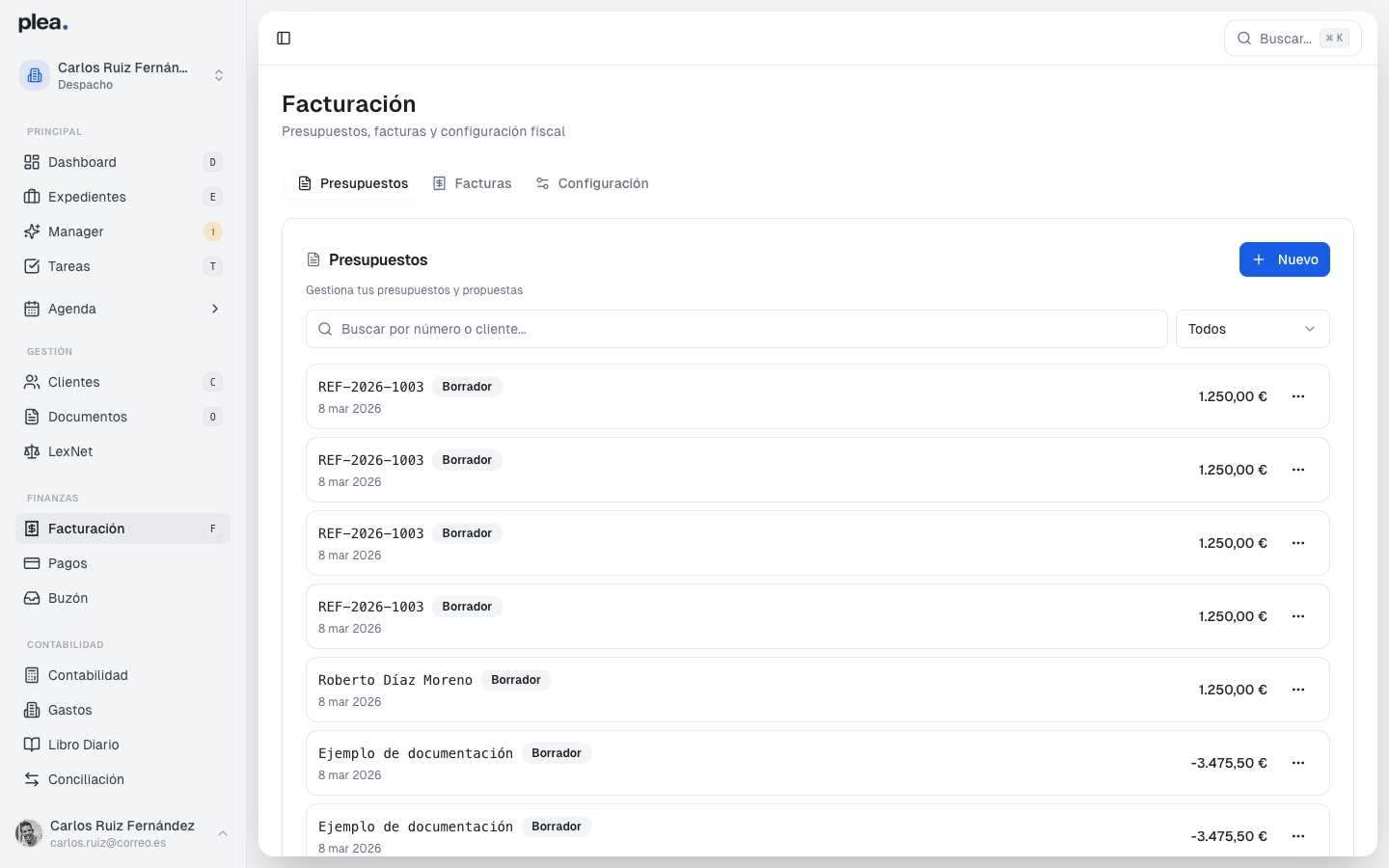Screen dimensions: 1389x868
Task: Expand the Despacho workspace switcher chevrons
Action: pyautogui.click(x=219, y=75)
